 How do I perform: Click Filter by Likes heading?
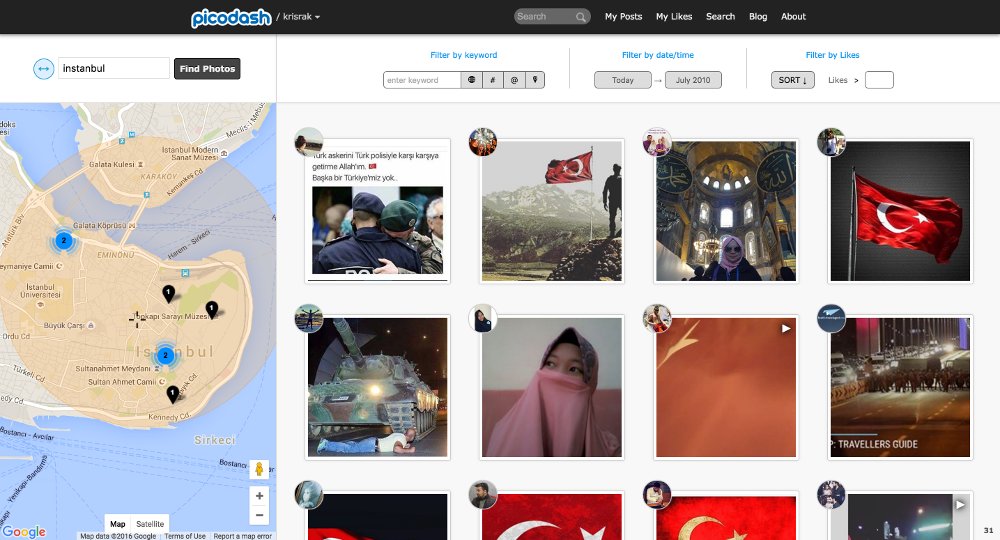coord(832,55)
